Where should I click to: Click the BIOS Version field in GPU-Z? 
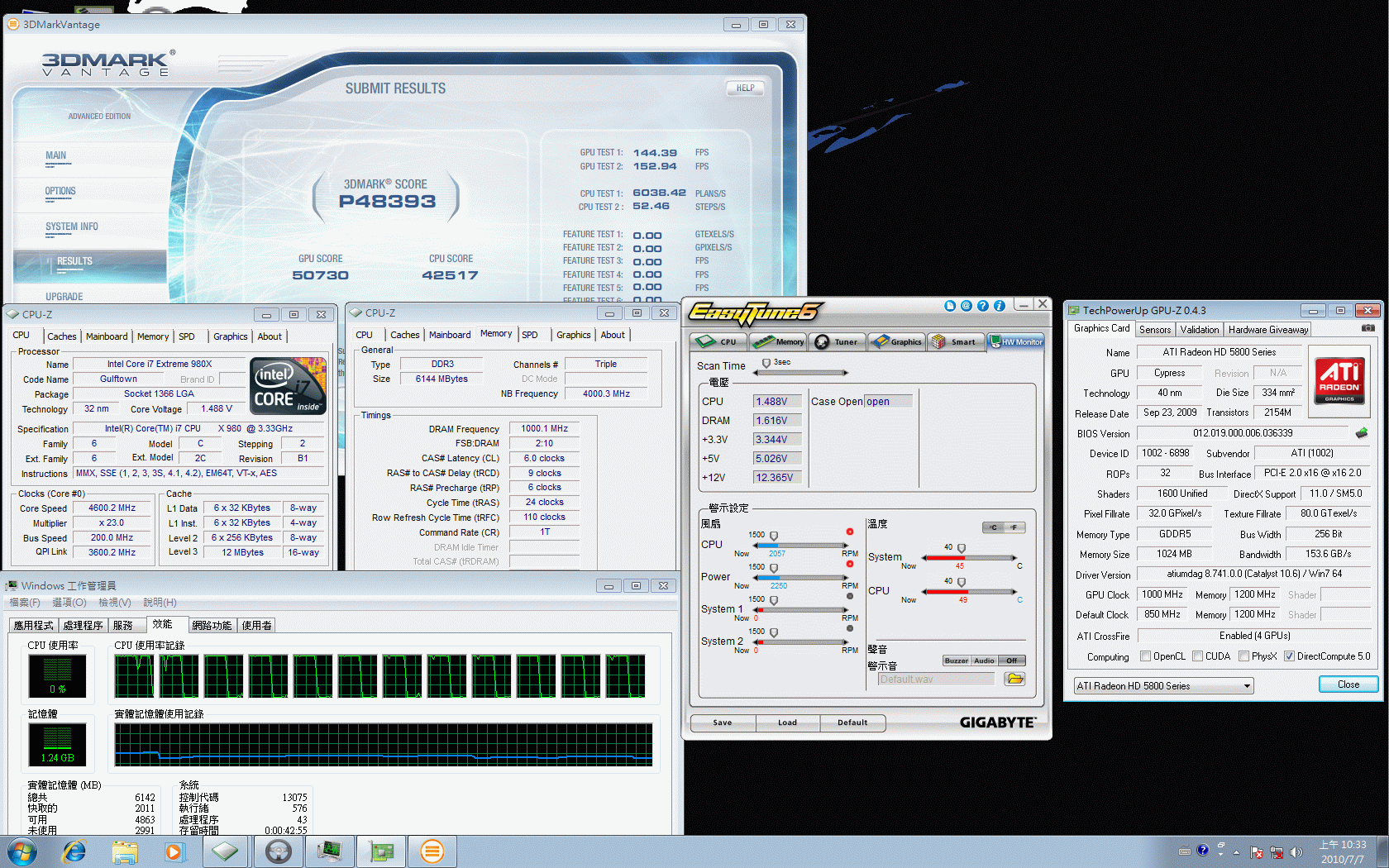pyautogui.click(x=1243, y=433)
